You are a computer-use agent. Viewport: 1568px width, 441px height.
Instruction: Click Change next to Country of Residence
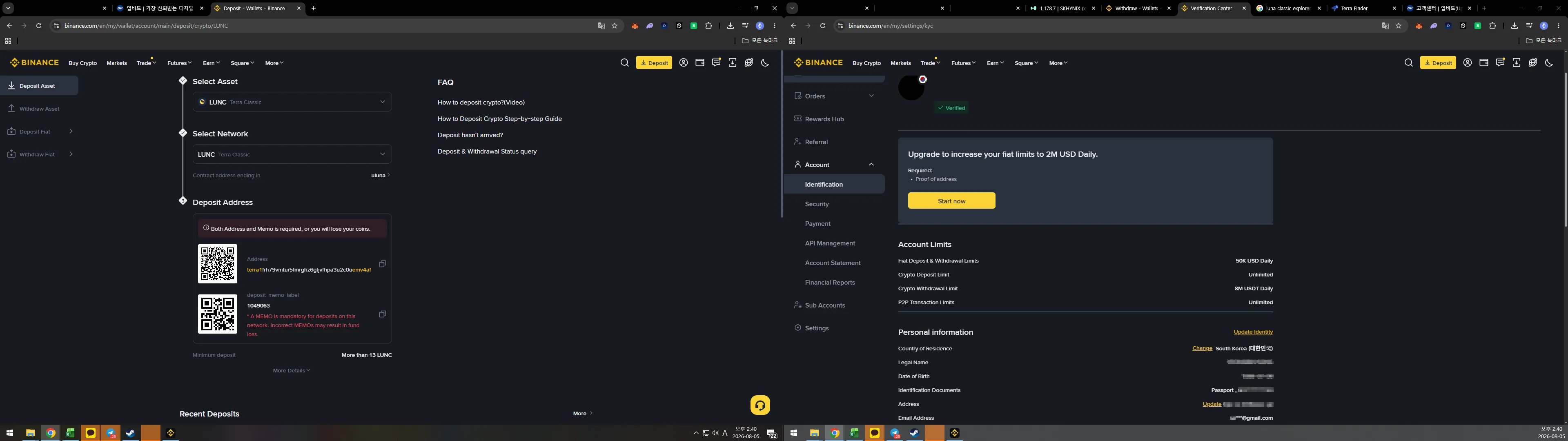click(x=1202, y=348)
